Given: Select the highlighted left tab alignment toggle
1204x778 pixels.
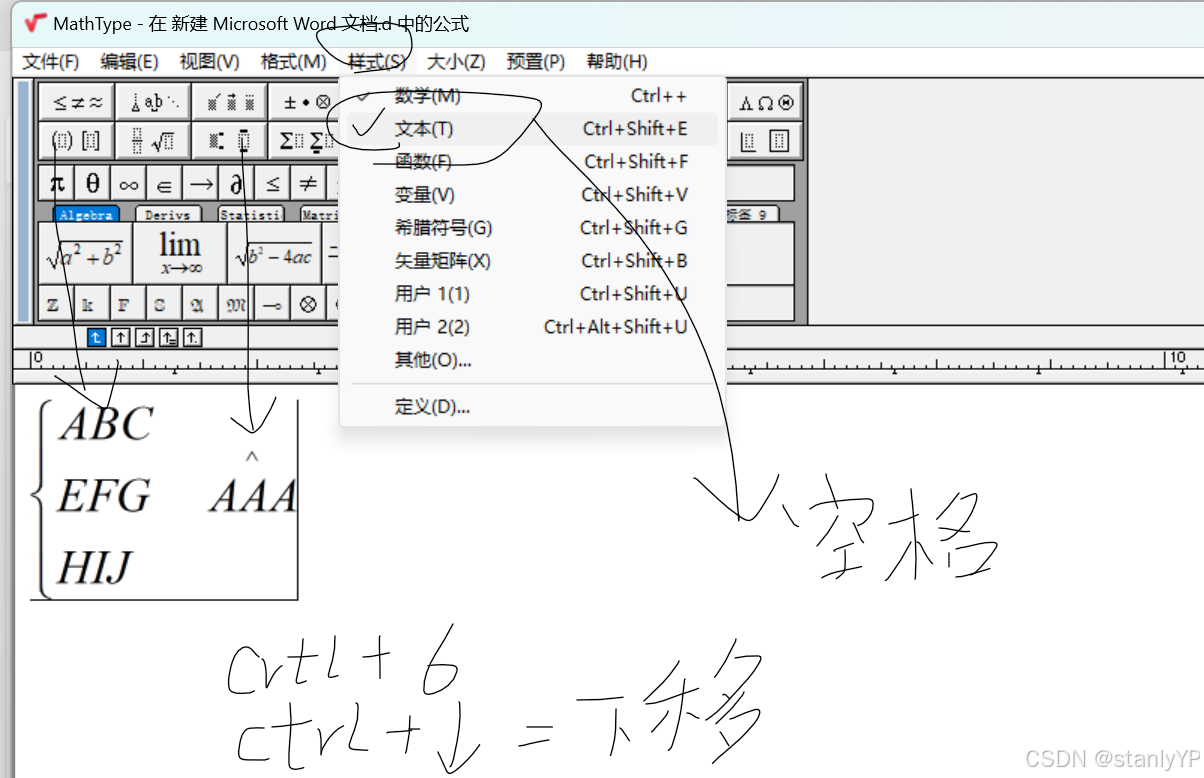Looking at the screenshot, I should click(x=96, y=338).
